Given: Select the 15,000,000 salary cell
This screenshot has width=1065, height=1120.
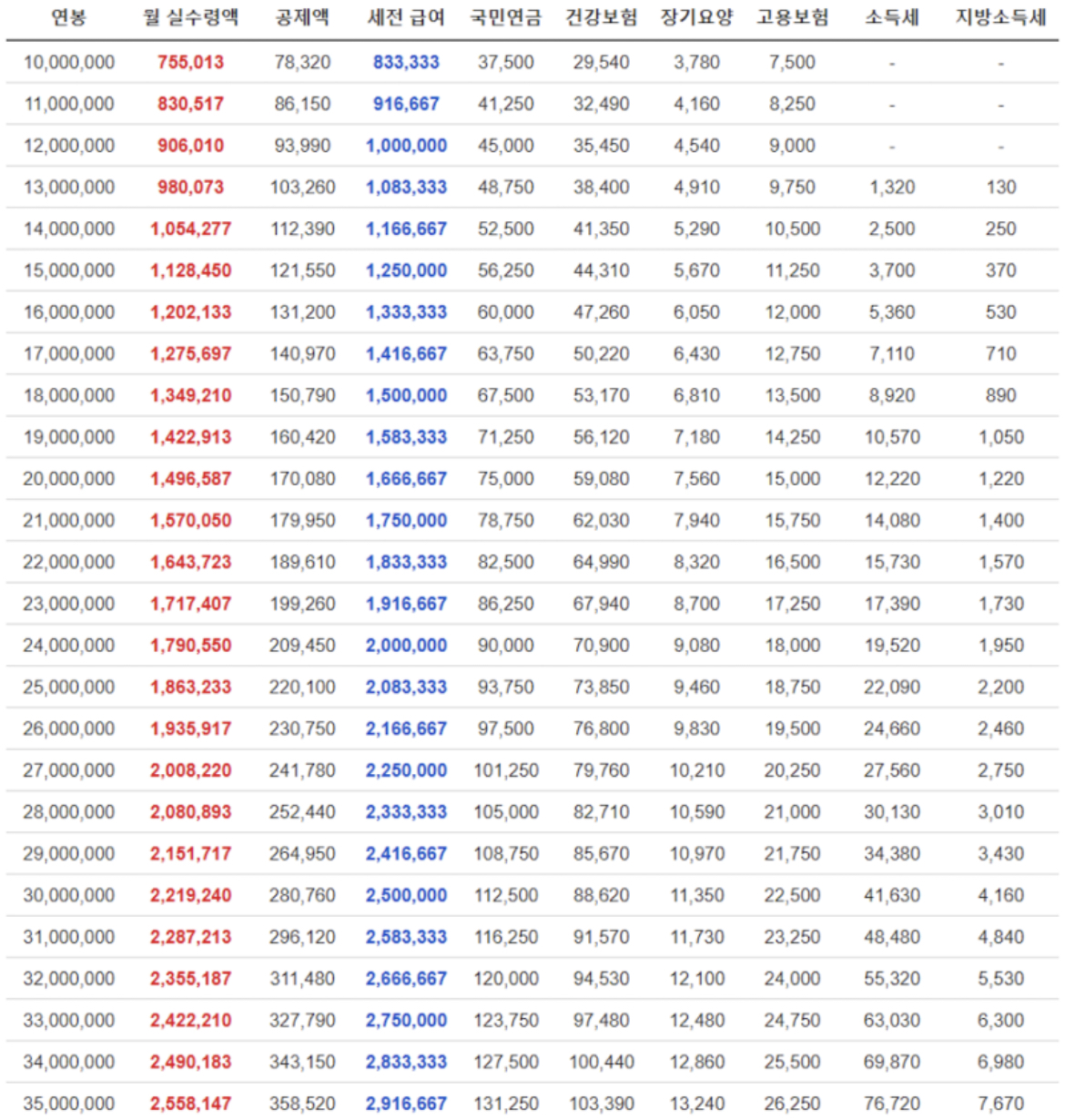Looking at the screenshot, I should pyautogui.click(x=69, y=270).
